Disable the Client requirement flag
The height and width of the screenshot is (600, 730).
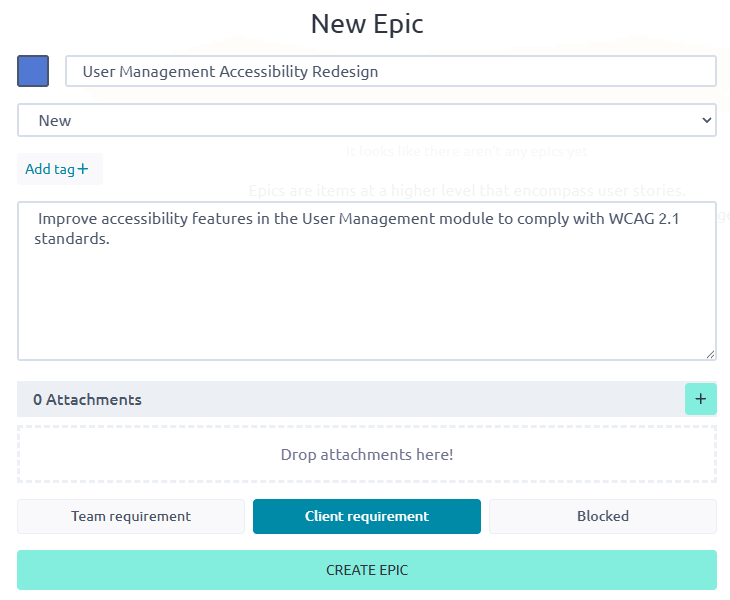(366, 516)
